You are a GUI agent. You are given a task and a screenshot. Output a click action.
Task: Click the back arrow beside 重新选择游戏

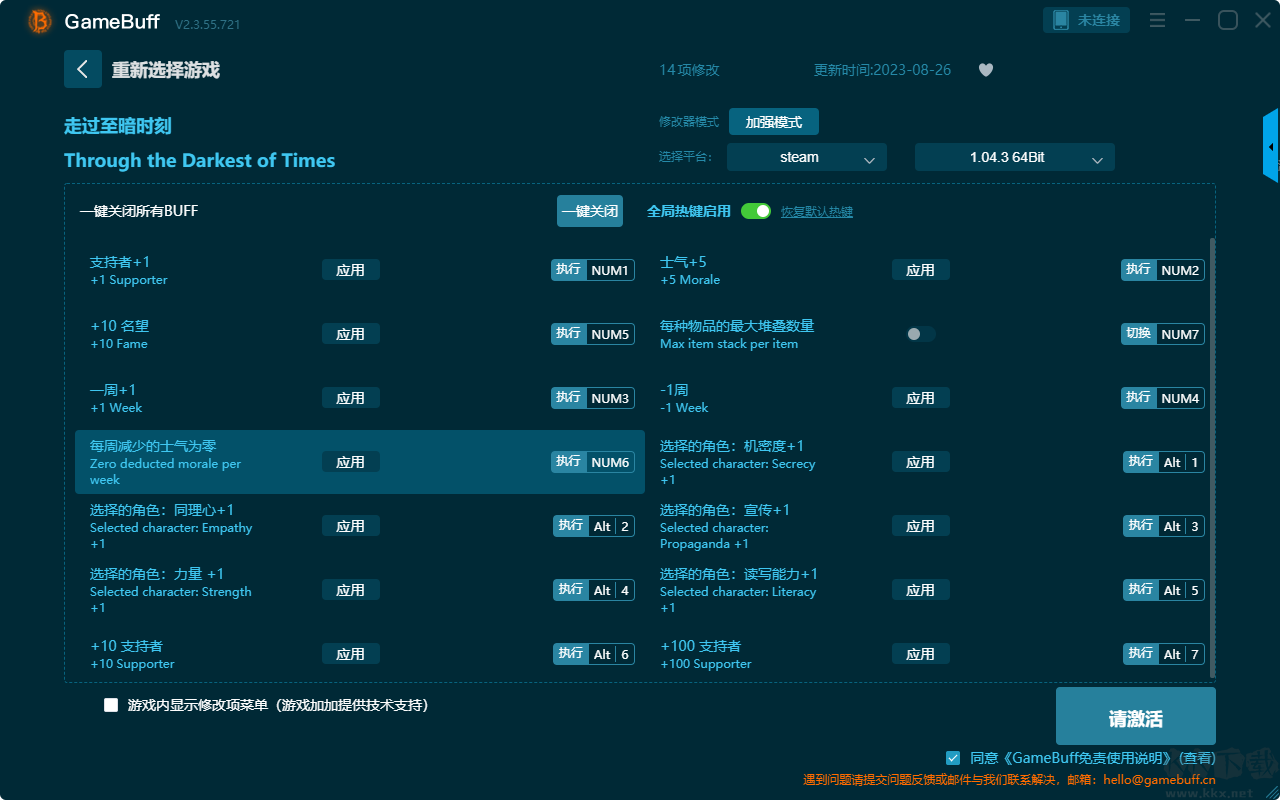(x=83, y=69)
